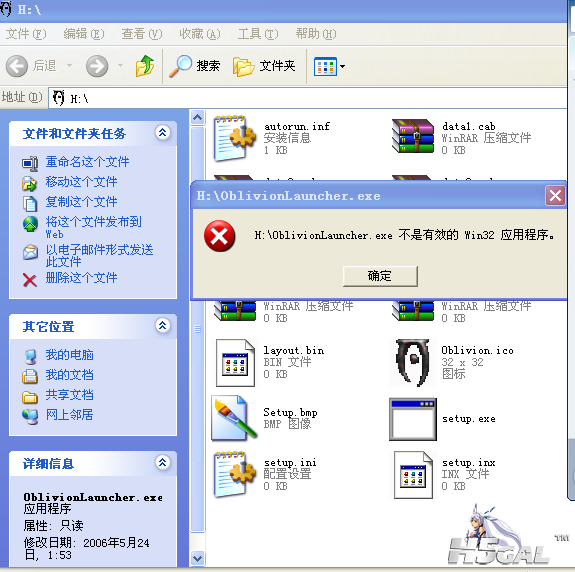Open 我的电脑 in other places
Screen dimensions: 575x572
69,355
